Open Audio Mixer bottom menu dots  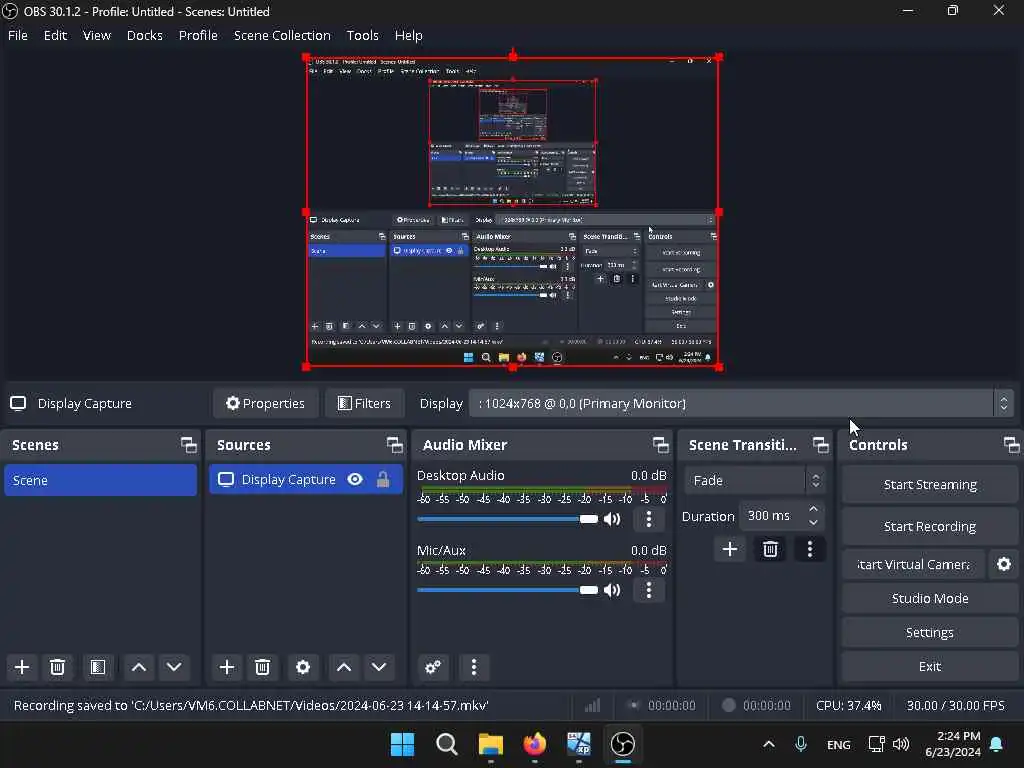pyautogui.click(x=474, y=667)
